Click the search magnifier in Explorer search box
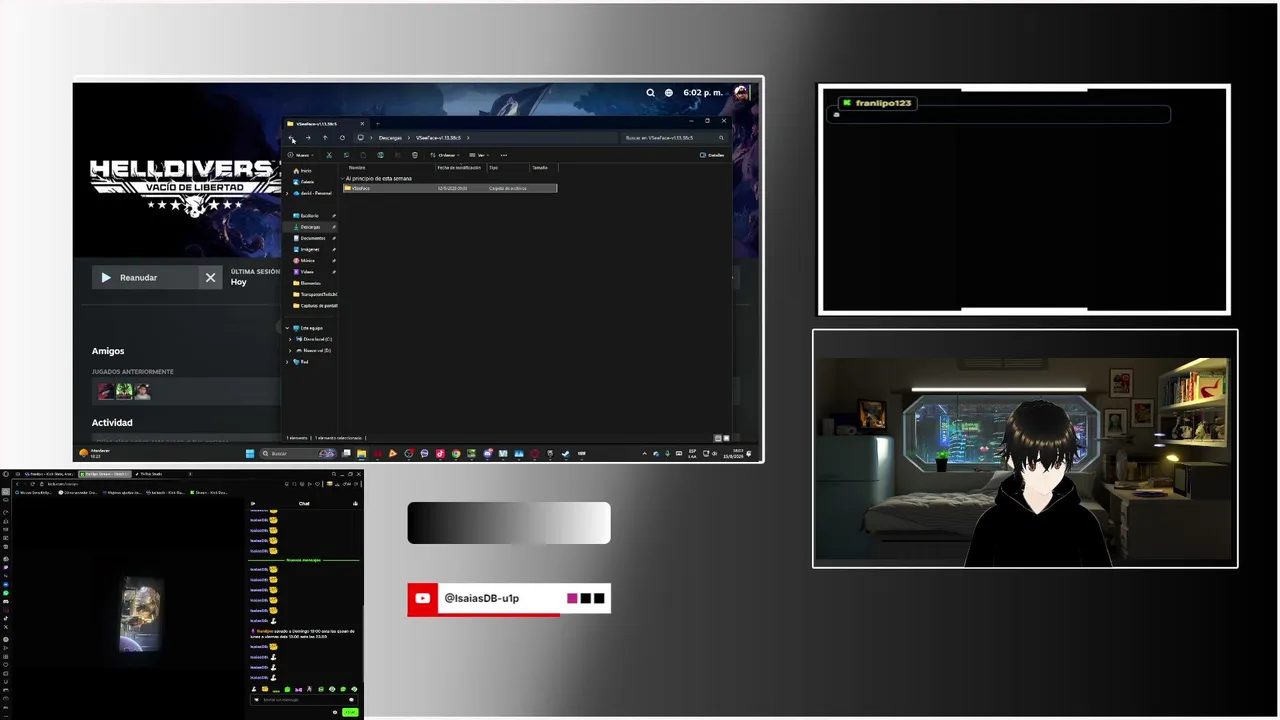This screenshot has height=720, width=1280. (x=721, y=138)
